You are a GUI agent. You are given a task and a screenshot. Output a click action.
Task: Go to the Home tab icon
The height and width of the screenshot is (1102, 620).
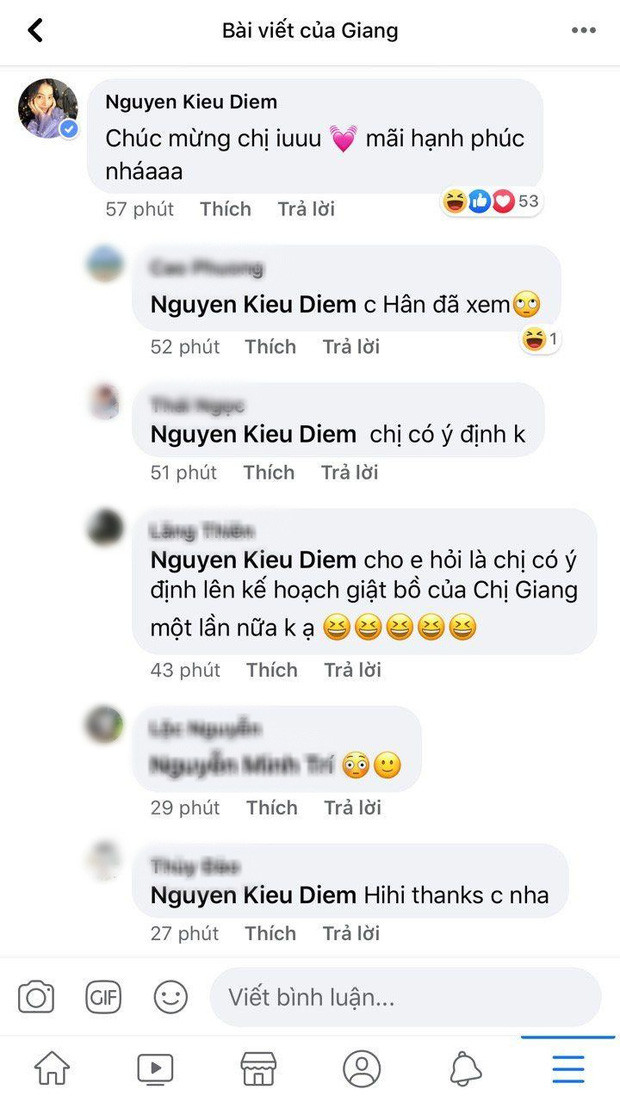pyautogui.click(x=51, y=1068)
